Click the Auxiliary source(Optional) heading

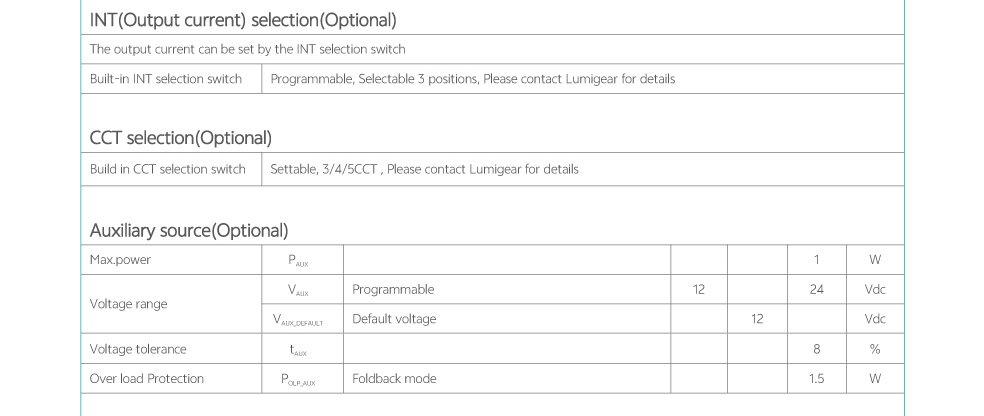pos(189,231)
